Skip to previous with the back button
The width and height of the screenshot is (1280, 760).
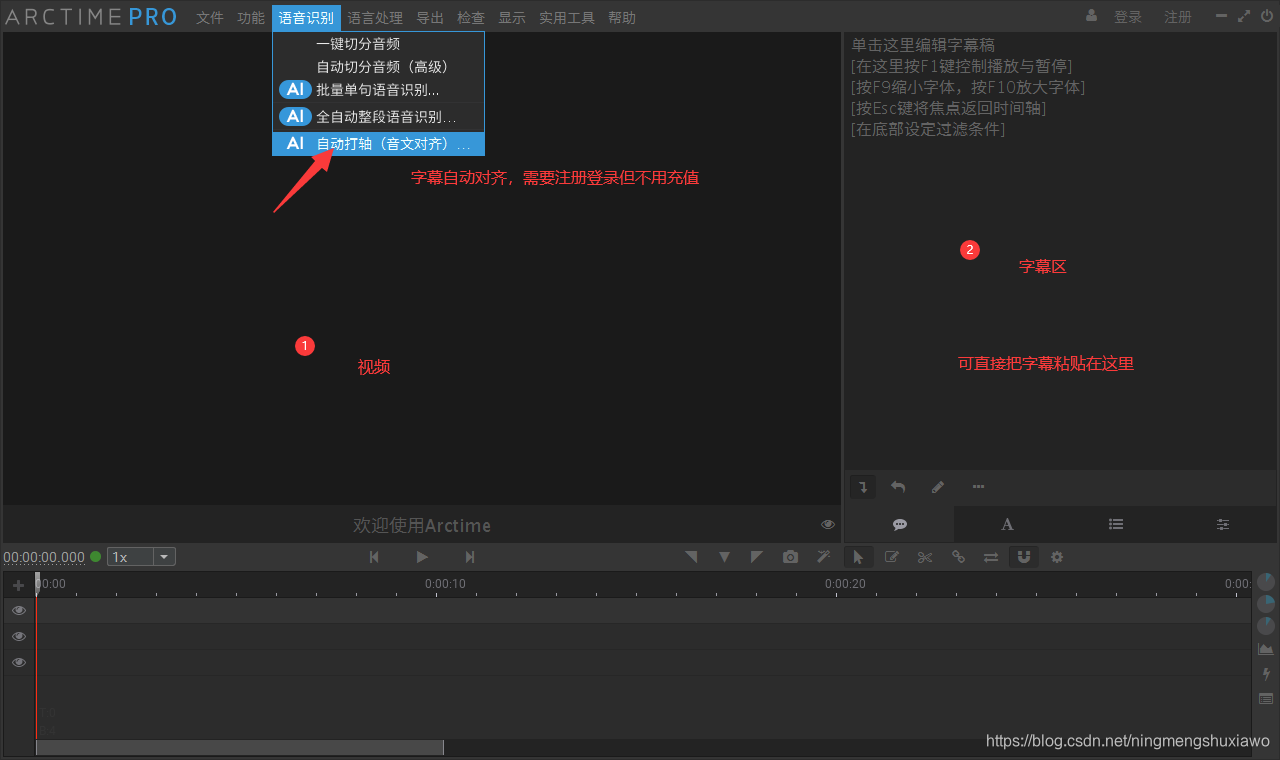(x=374, y=557)
